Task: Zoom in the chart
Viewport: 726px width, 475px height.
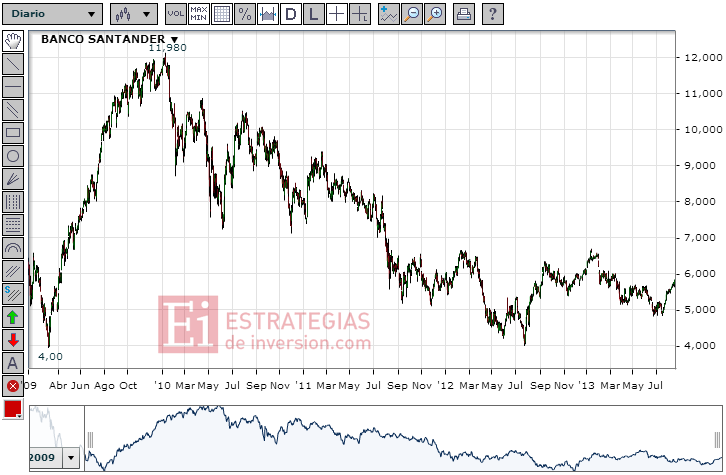Action: [435, 14]
